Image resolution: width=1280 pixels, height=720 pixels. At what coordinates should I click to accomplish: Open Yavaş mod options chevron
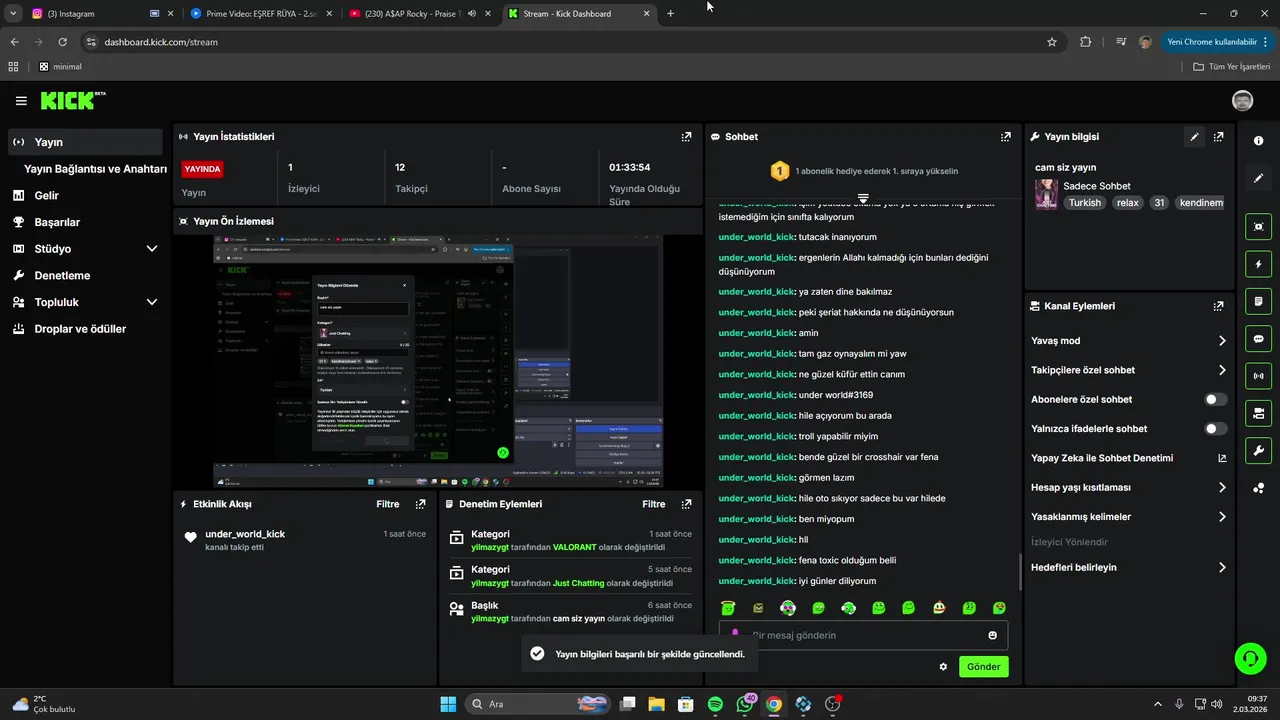(1222, 341)
